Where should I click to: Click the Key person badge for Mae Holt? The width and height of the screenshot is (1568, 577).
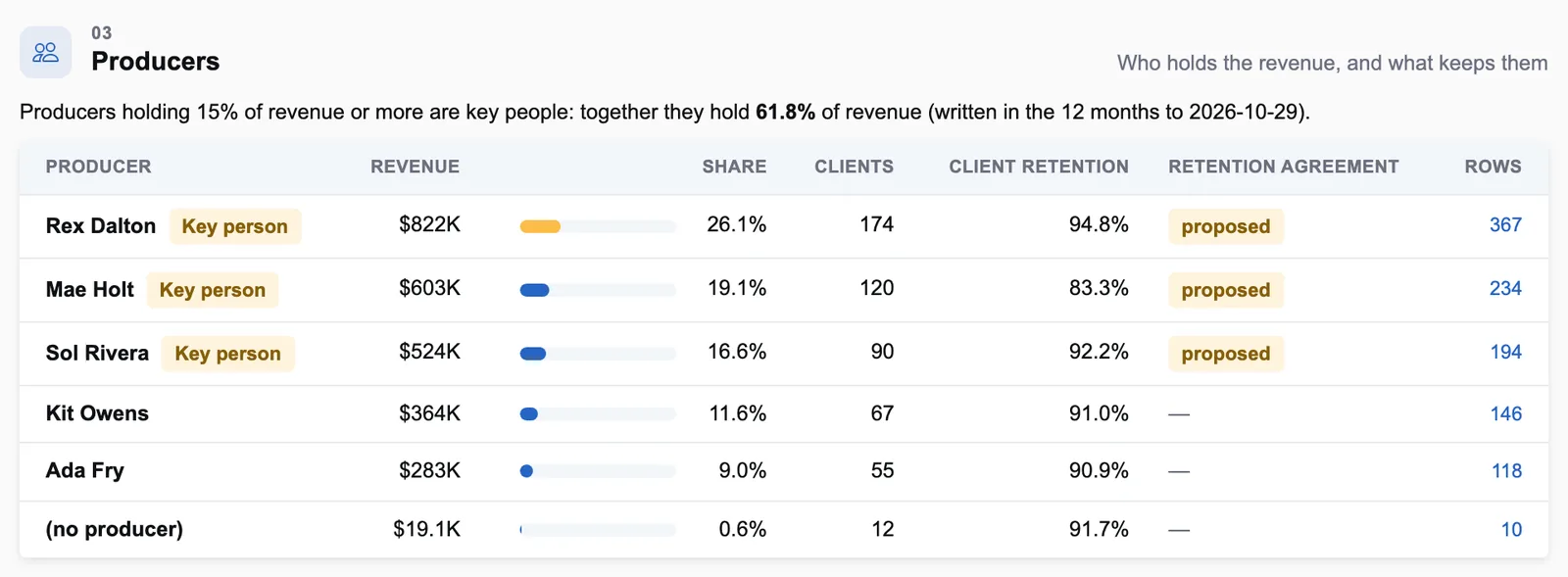click(213, 290)
